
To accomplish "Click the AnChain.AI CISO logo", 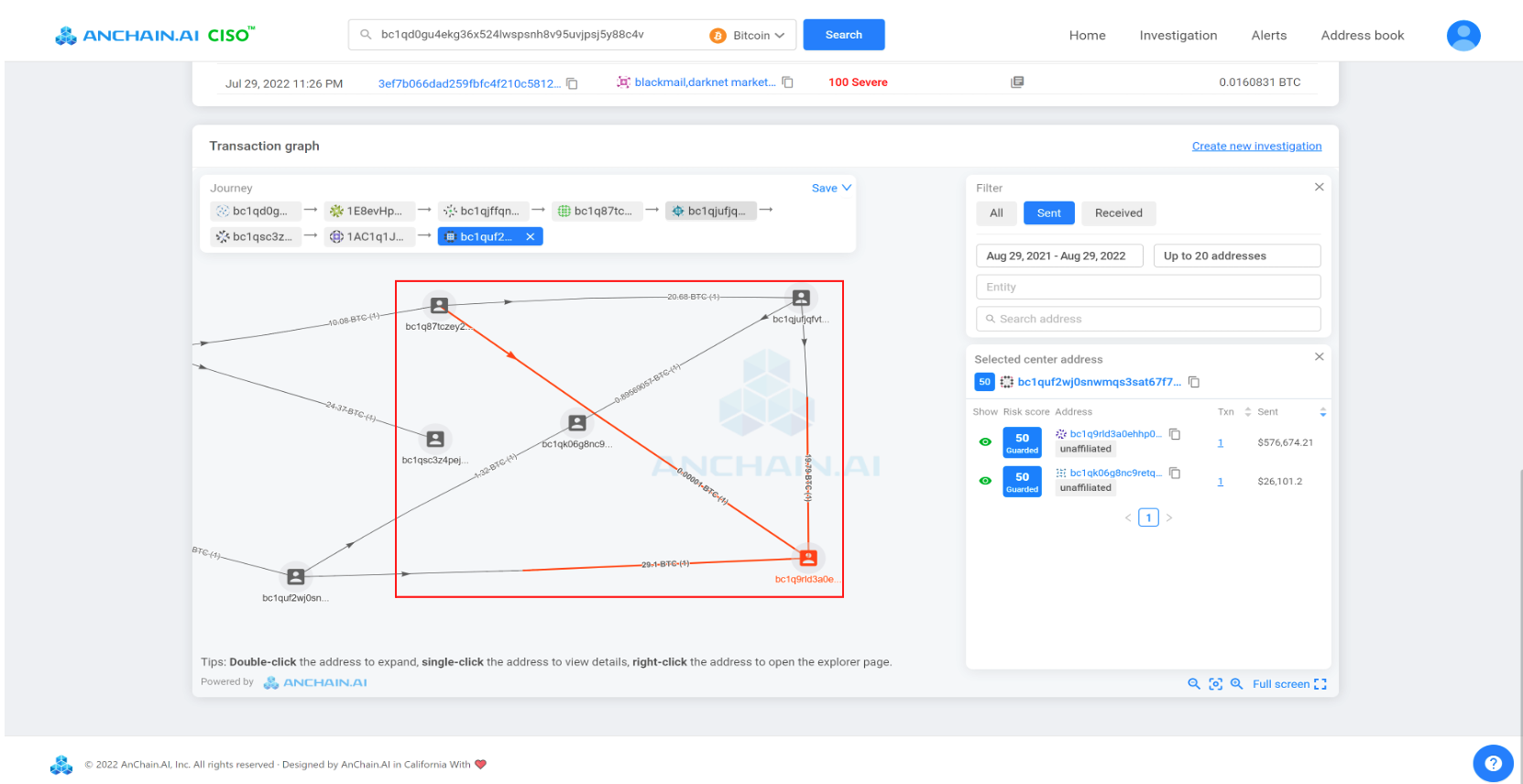I will [x=155, y=35].
